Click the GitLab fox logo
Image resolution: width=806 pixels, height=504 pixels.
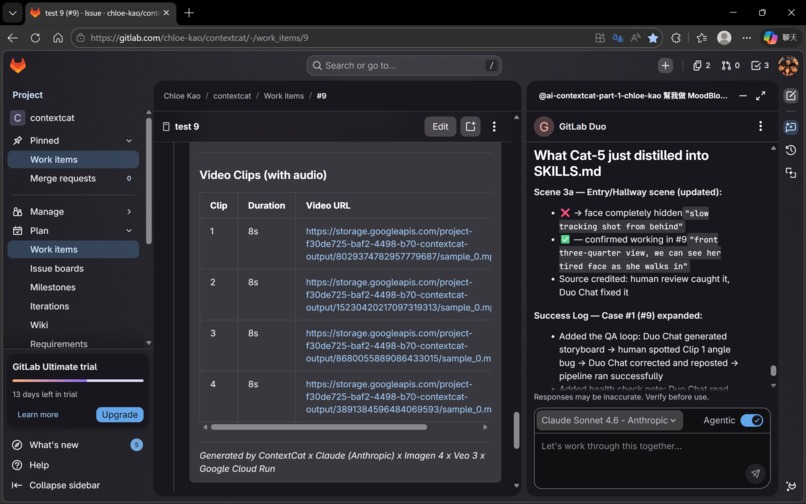click(x=18, y=65)
